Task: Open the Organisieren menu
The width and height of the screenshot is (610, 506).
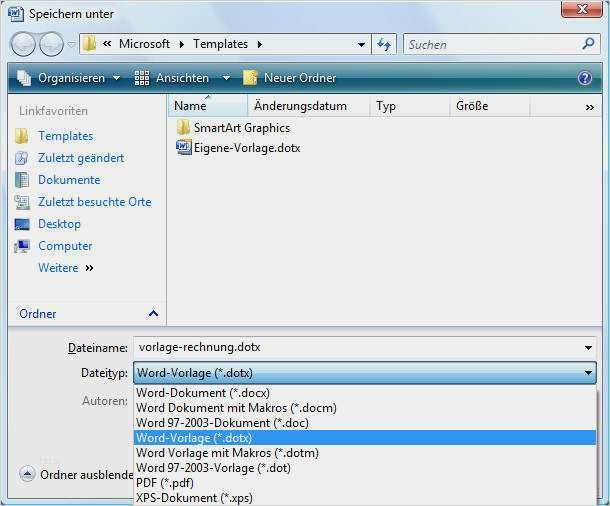Action: pos(69,78)
